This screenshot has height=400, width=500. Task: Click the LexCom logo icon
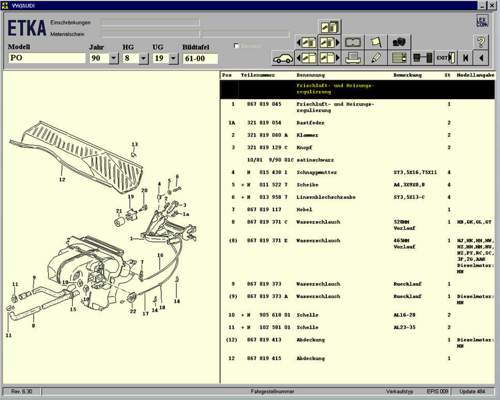click(482, 21)
